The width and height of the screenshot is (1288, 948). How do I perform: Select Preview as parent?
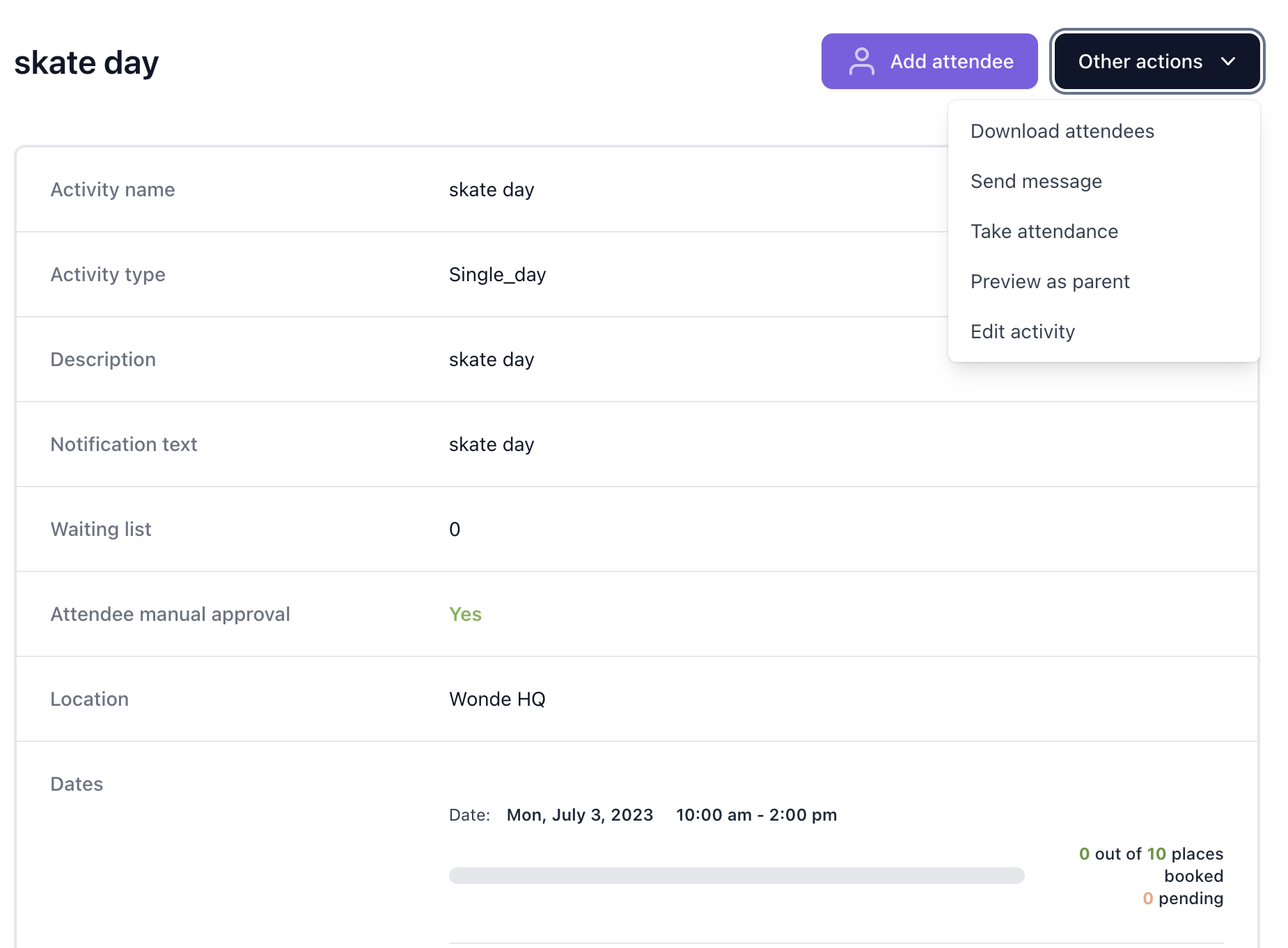pyautogui.click(x=1049, y=281)
